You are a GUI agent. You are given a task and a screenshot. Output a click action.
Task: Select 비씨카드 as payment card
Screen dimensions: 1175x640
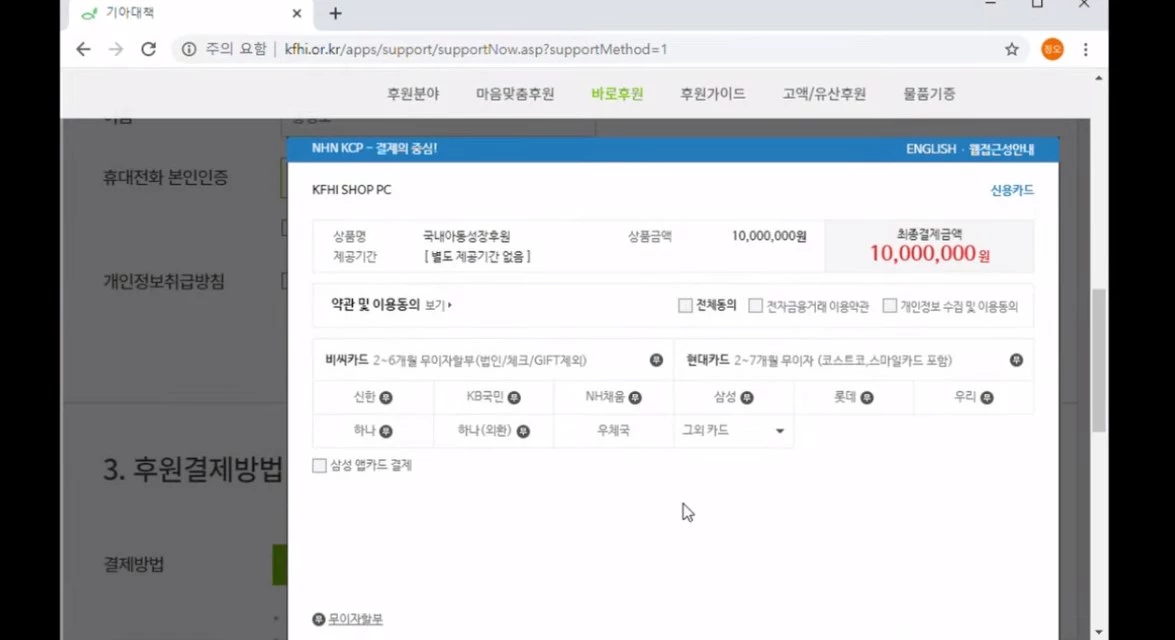pos(493,360)
